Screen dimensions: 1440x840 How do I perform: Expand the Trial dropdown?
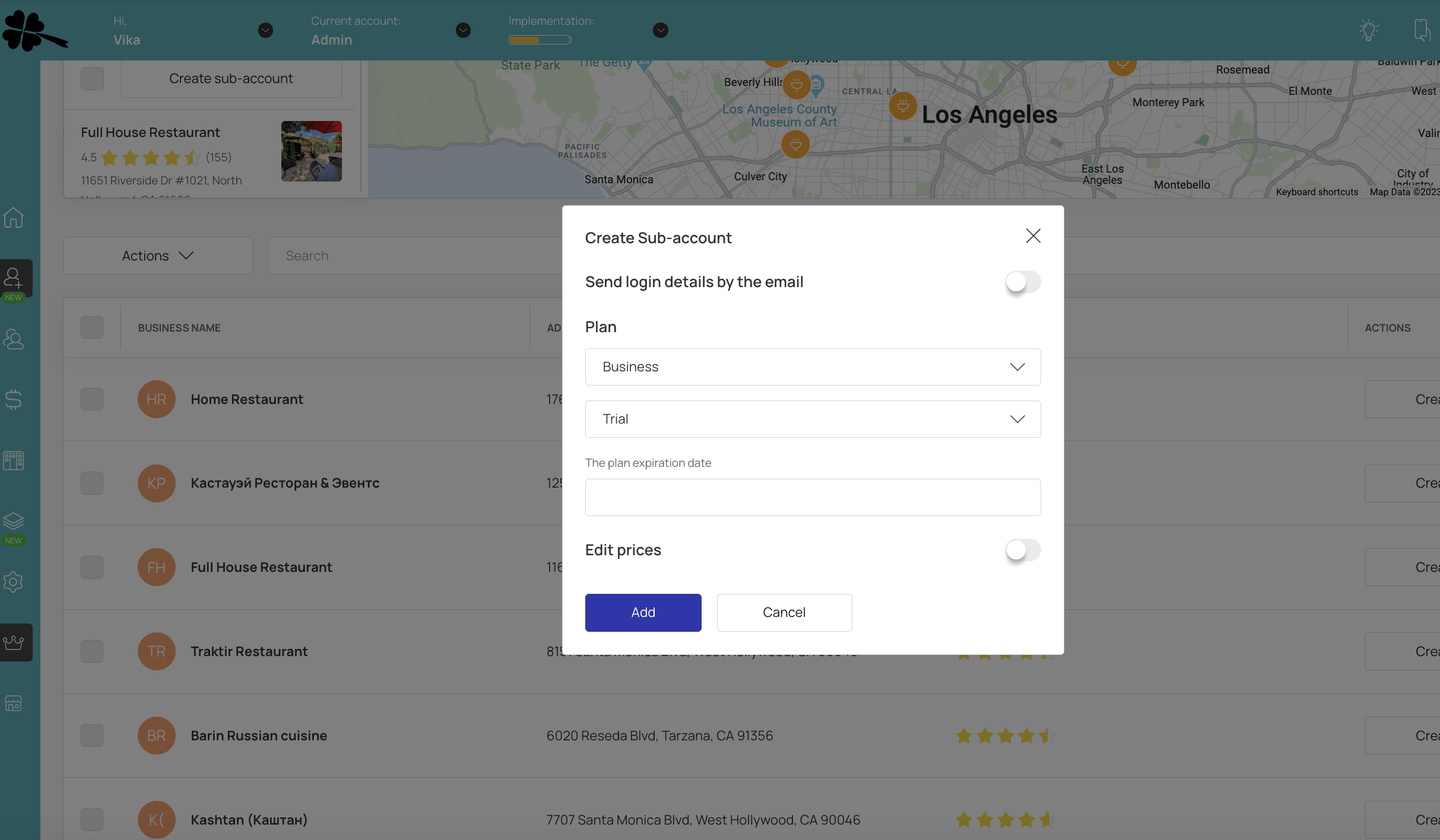pyautogui.click(x=812, y=419)
